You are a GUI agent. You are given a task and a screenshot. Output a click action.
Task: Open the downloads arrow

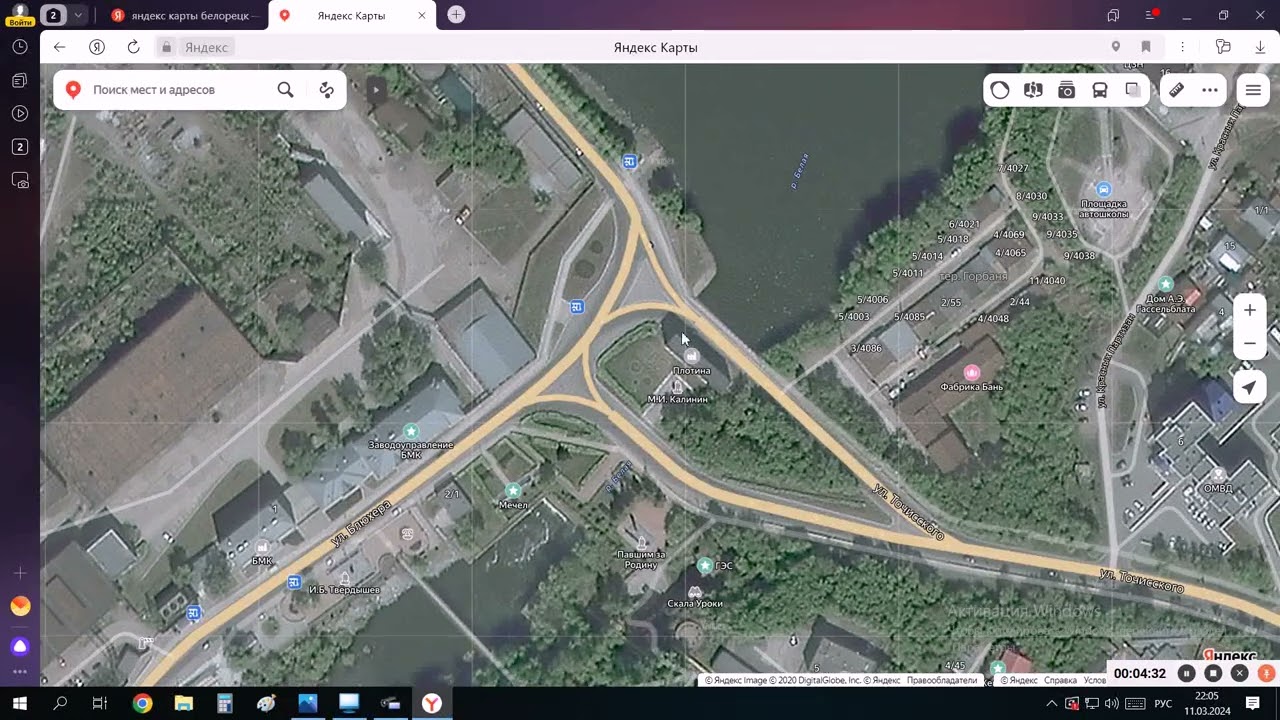(x=1260, y=47)
